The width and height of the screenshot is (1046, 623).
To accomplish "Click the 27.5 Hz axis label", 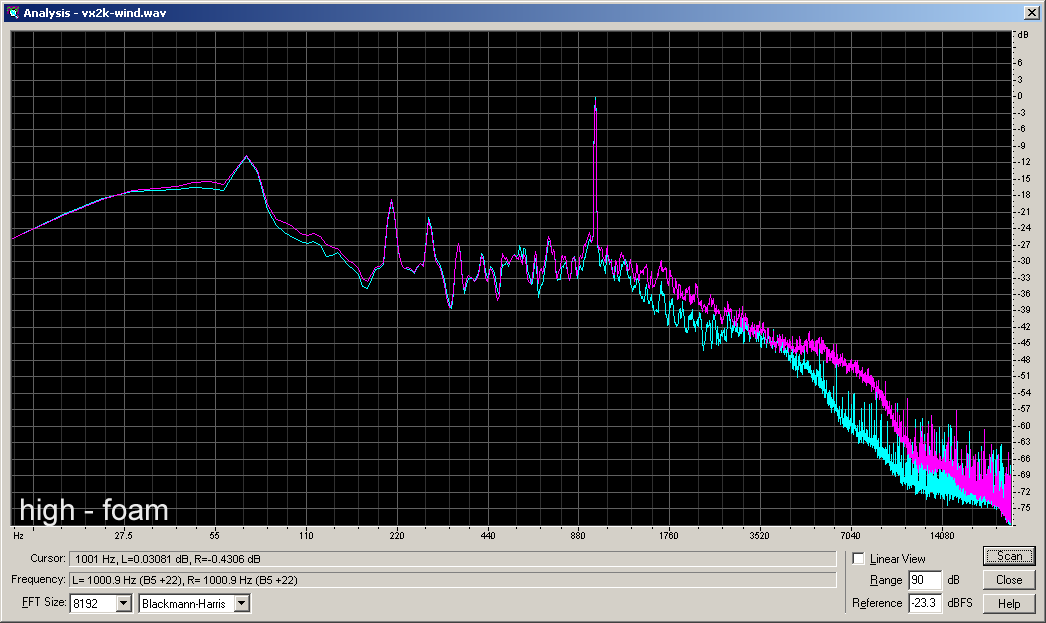I will (123, 536).
